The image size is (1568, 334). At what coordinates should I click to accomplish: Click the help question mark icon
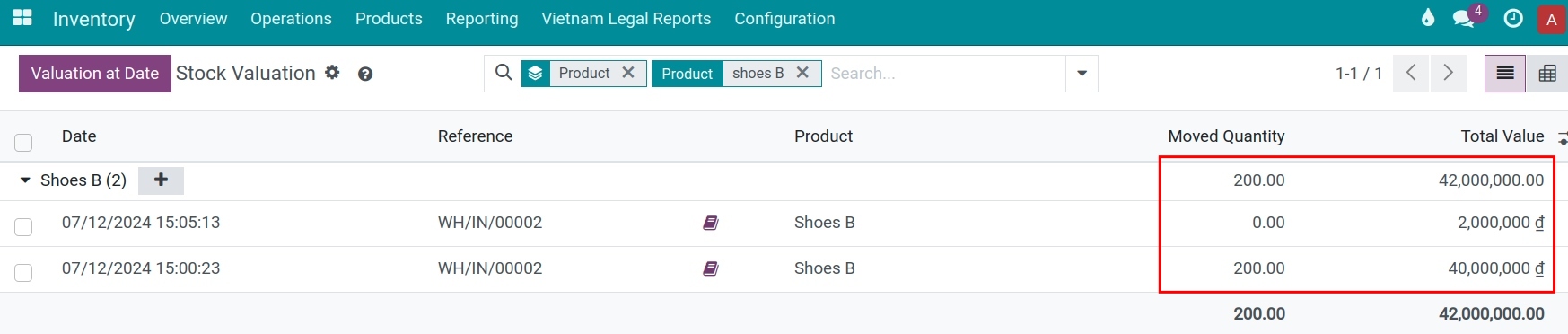coord(365,75)
